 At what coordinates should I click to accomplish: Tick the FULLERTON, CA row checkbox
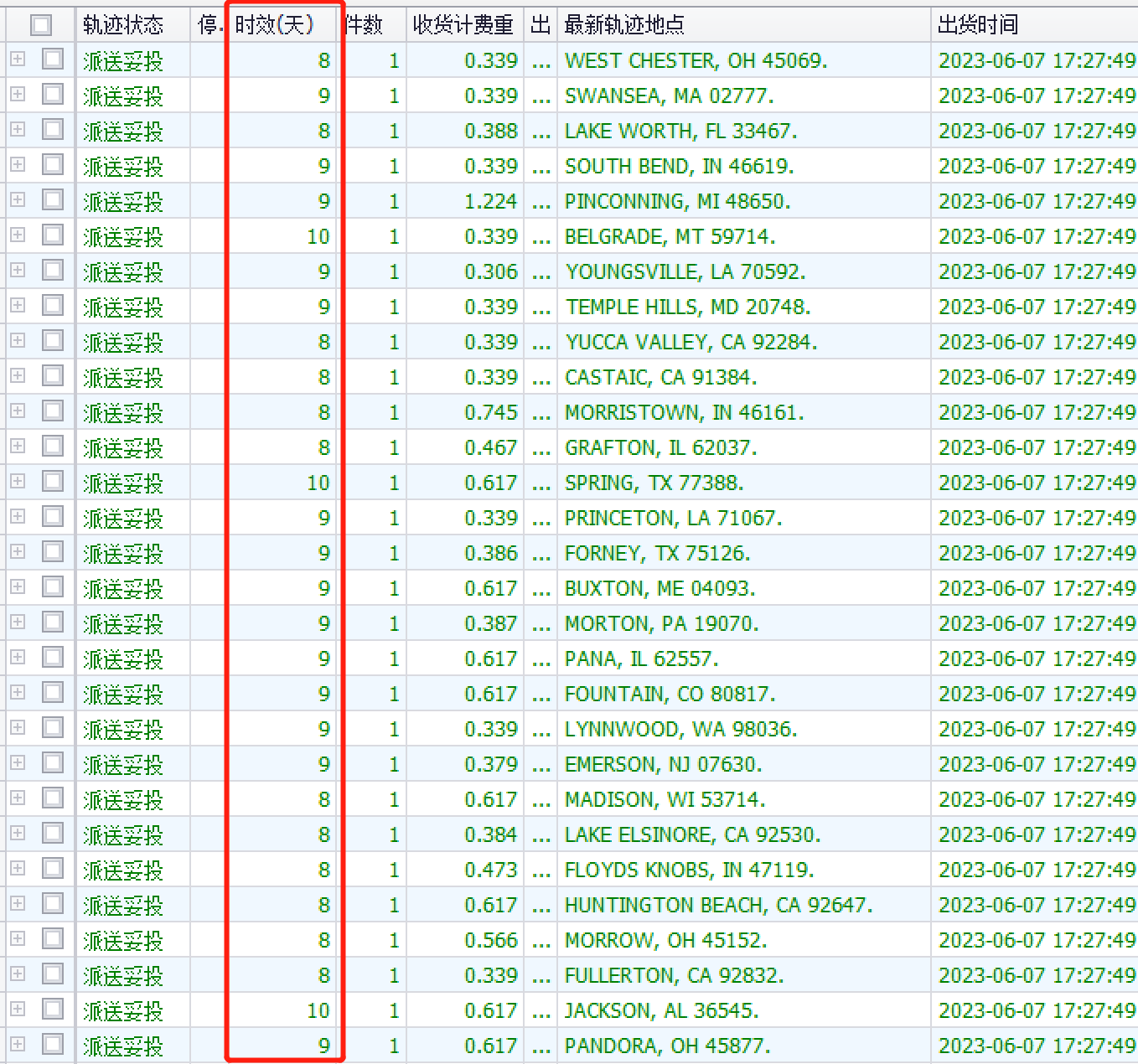(53, 974)
